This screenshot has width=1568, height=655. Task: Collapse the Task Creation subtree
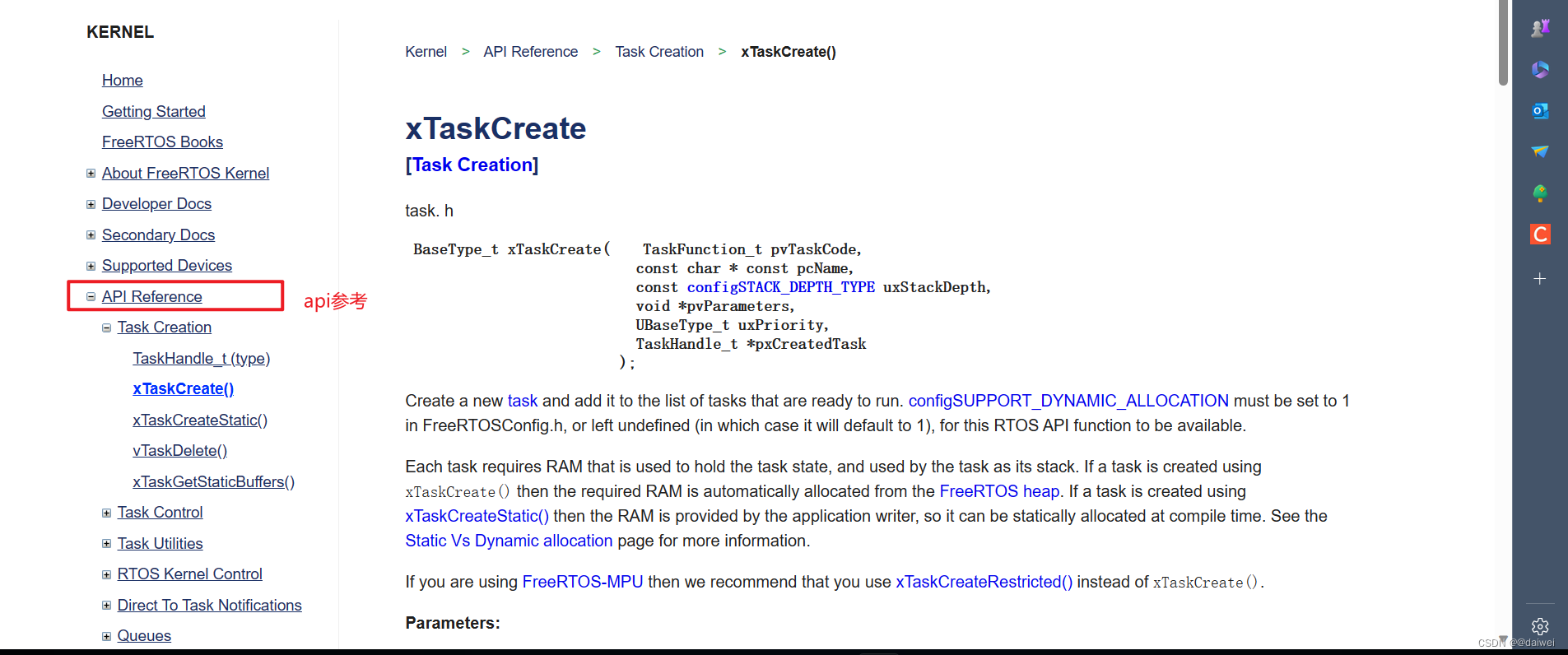[106, 327]
